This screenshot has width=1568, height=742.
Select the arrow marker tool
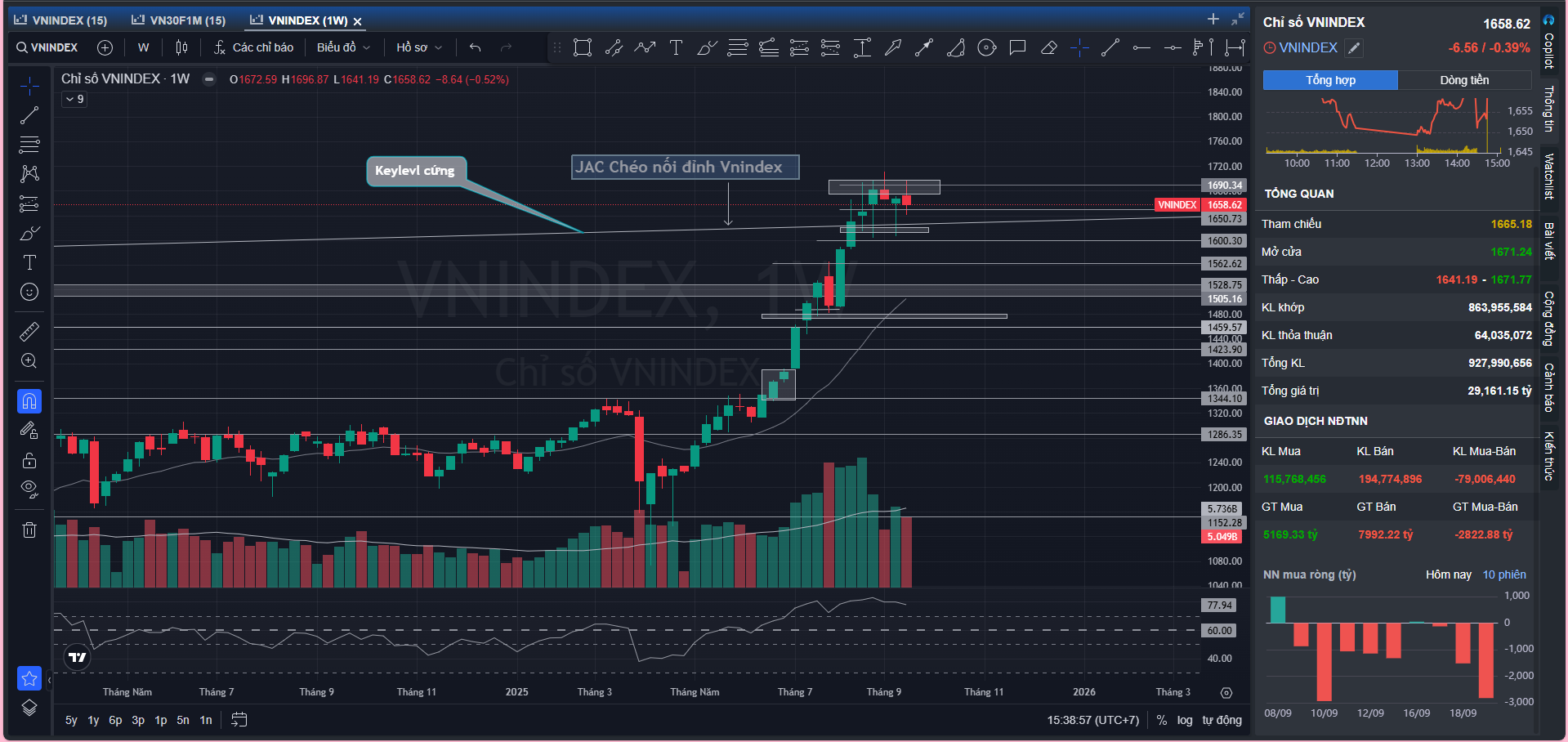tap(893, 47)
